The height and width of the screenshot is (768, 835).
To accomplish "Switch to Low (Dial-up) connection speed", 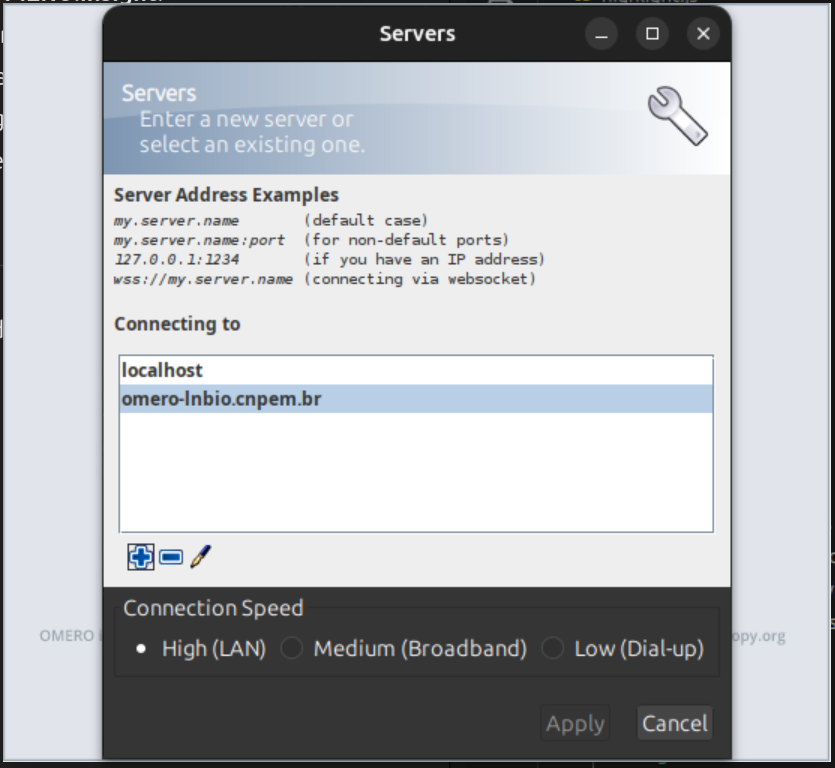I will pyautogui.click(x=551, y=648).
